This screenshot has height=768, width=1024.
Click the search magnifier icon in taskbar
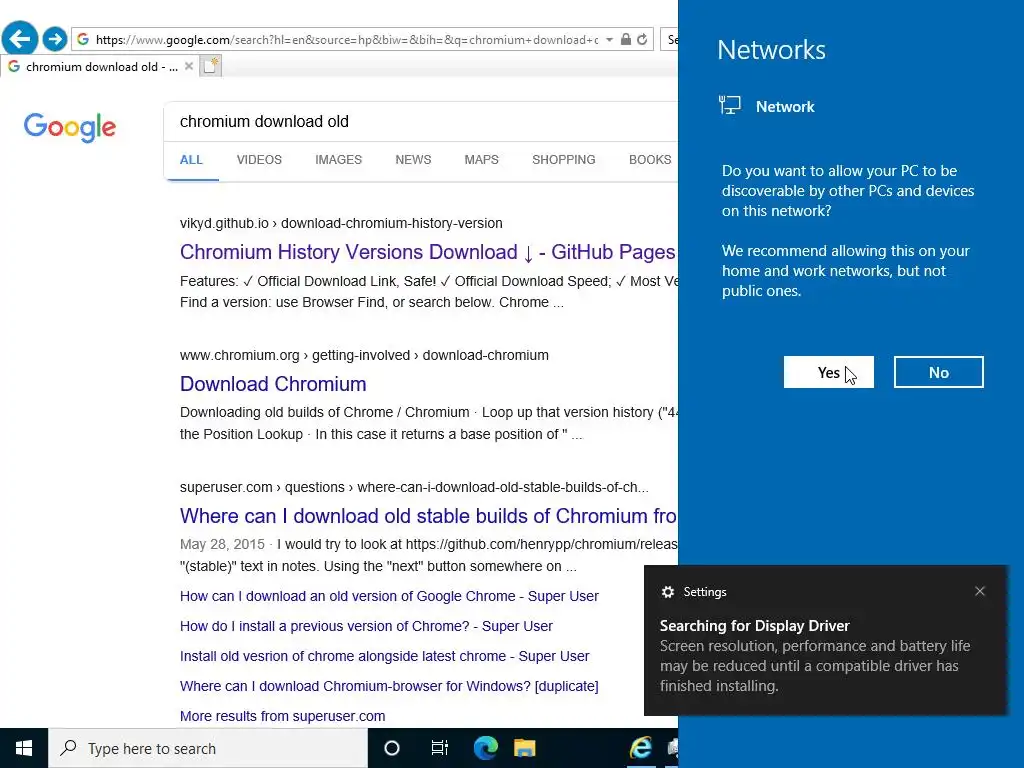point(69,748)
